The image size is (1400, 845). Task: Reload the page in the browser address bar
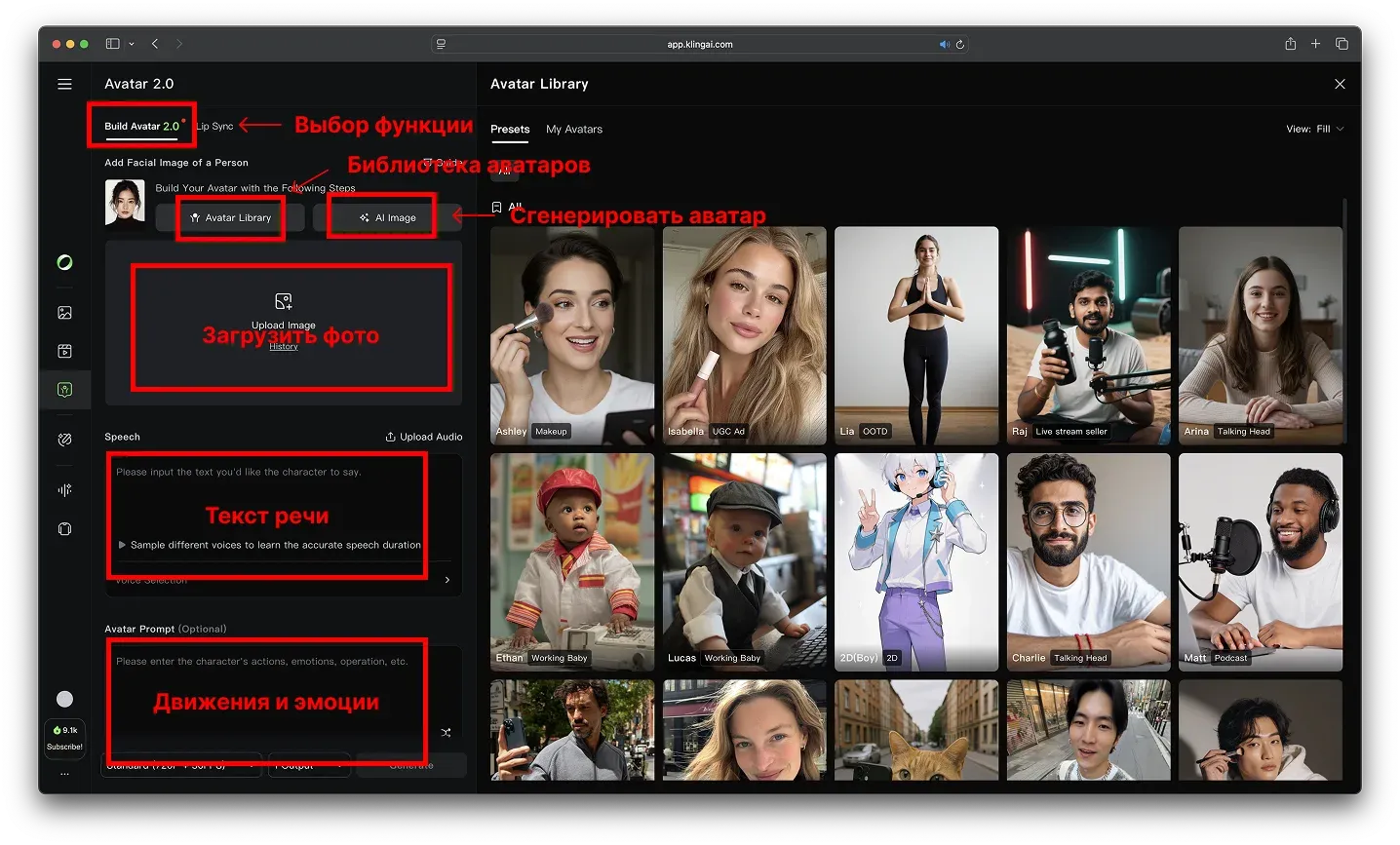(960, 45)
